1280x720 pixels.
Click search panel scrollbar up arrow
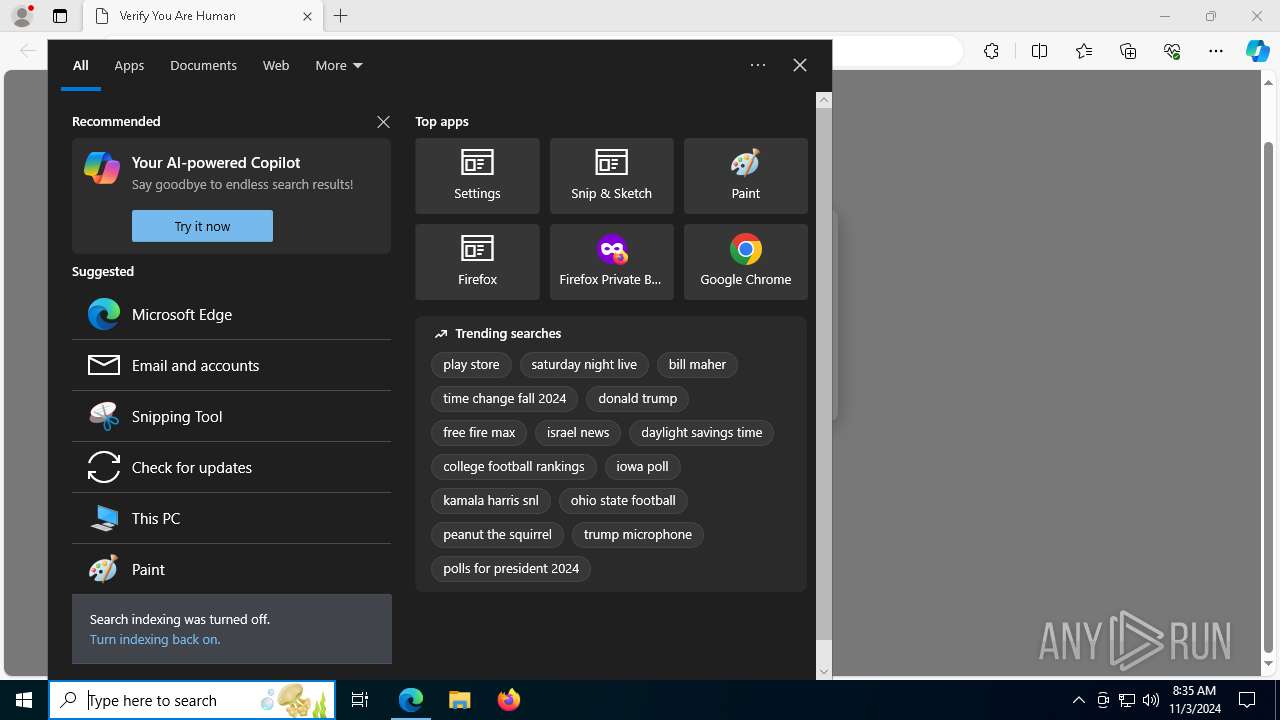[x=824, y=100]
